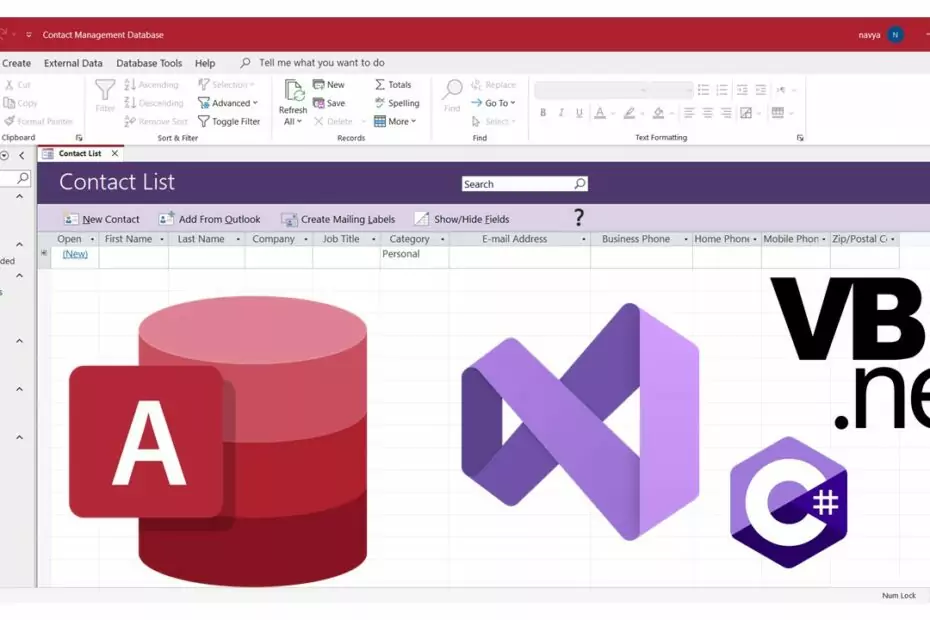
Task: Click Copy in Clipboard group
Action: tap(21, 103)
